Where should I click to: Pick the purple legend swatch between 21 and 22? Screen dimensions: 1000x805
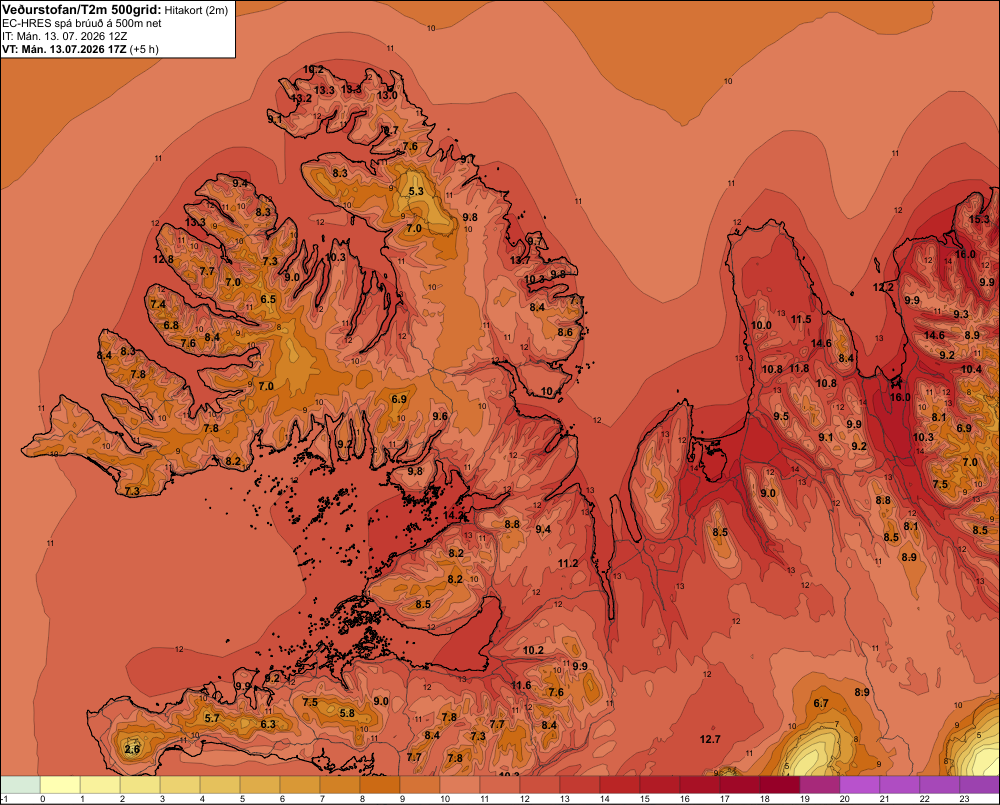coord(899,785)
